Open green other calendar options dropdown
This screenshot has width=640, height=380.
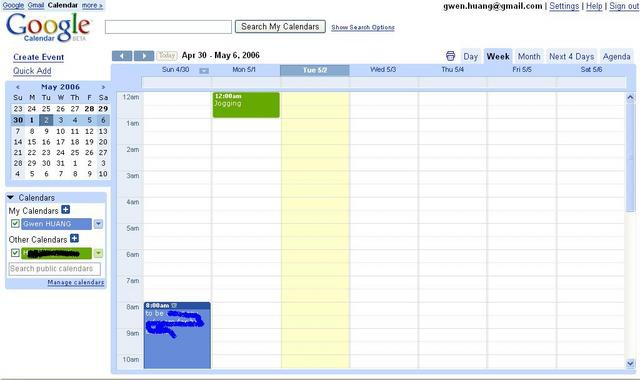[x=98, y=253]
